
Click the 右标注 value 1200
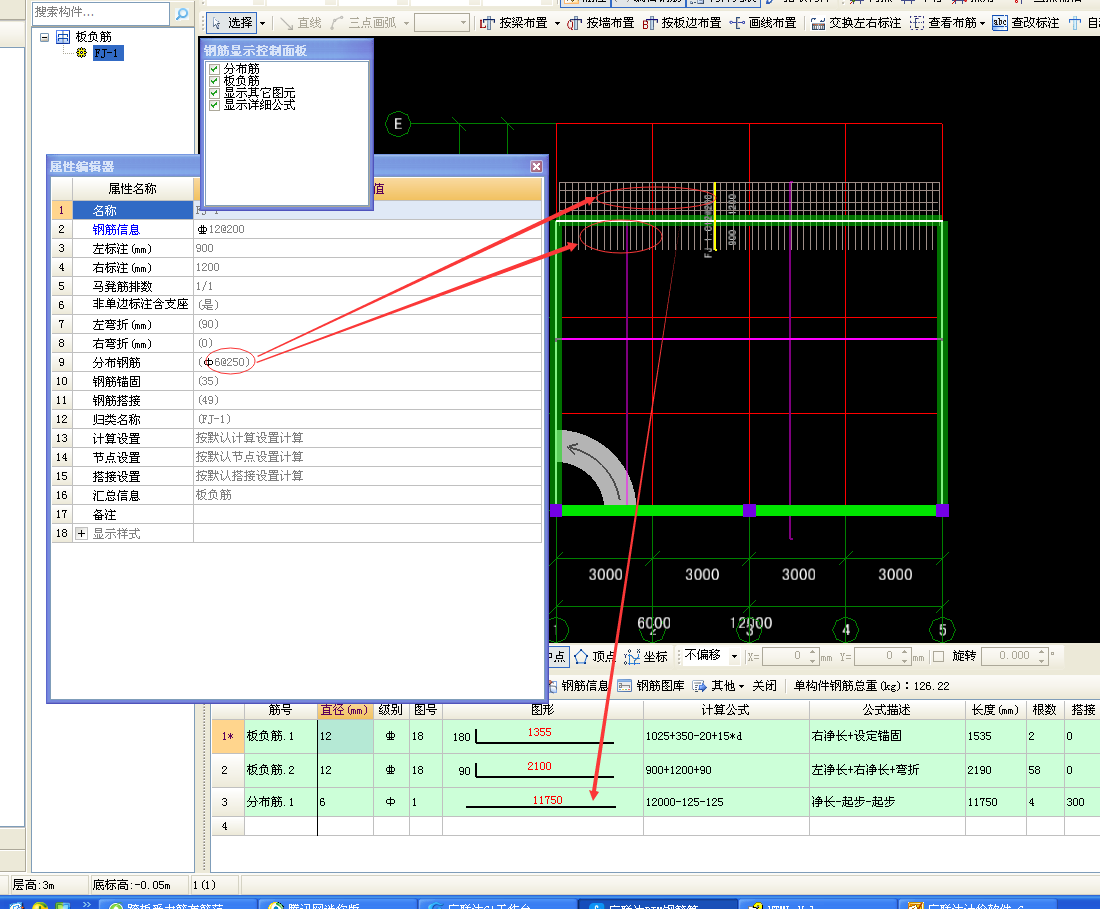pos(368,267)
